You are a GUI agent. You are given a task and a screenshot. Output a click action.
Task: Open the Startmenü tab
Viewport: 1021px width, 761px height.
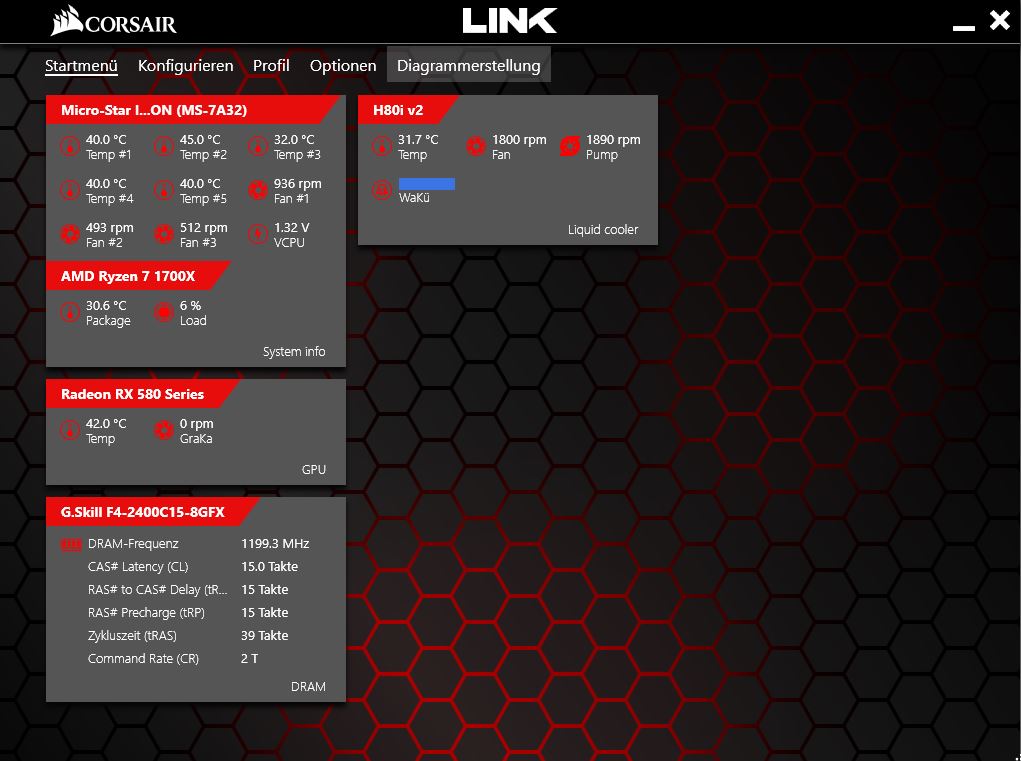[x=81, y=66]
